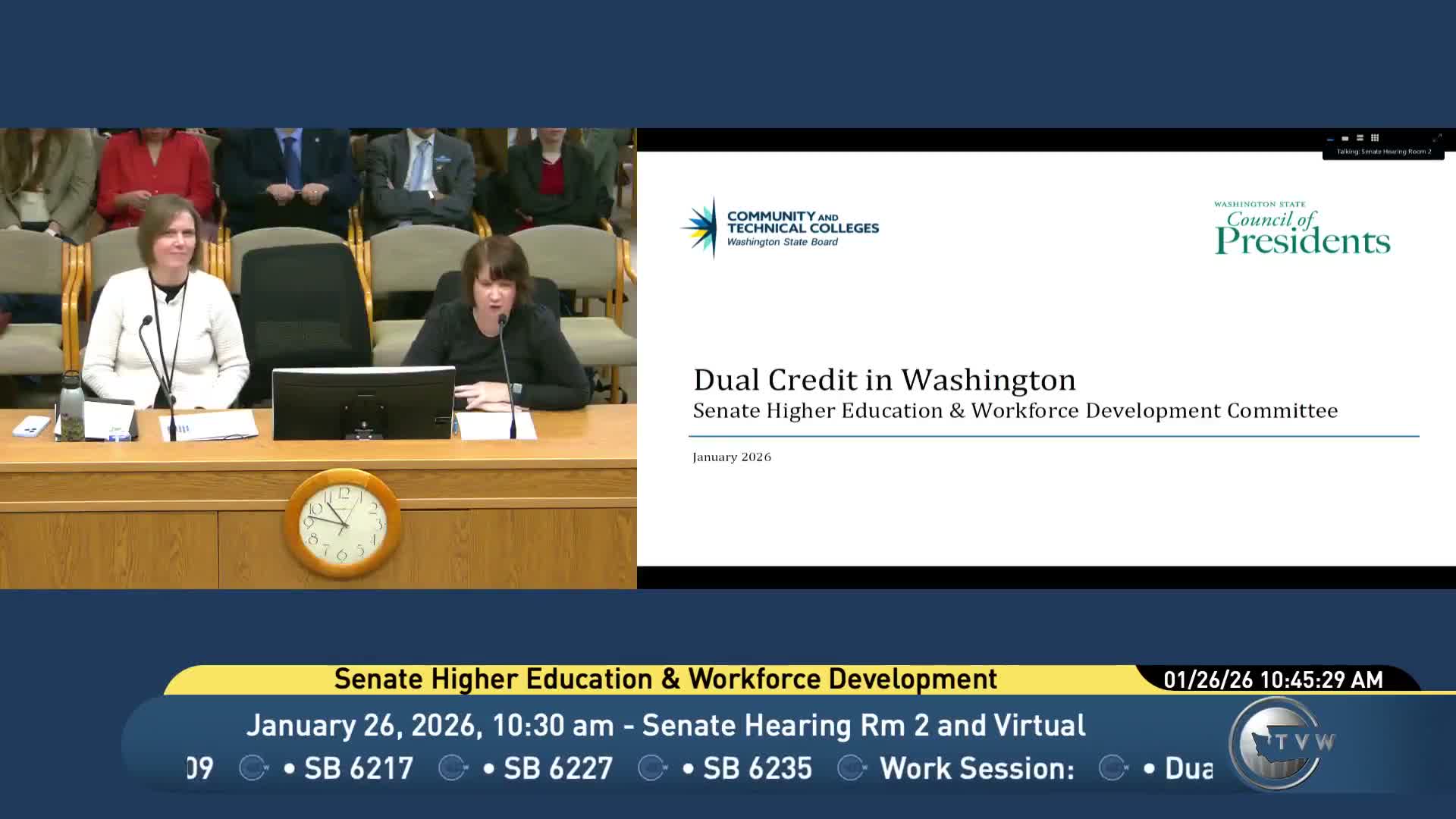The height and width of the screenshot is (819, 1456).
Task: Click 'Work Session:' in the scrolling ticker
Action: tap(977, 768)
